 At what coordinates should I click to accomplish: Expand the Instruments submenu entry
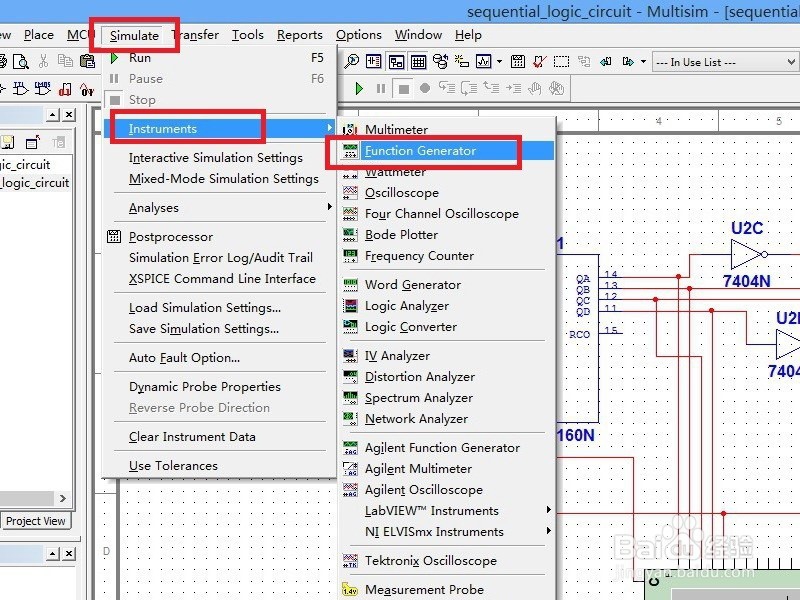tap(219, 129)
